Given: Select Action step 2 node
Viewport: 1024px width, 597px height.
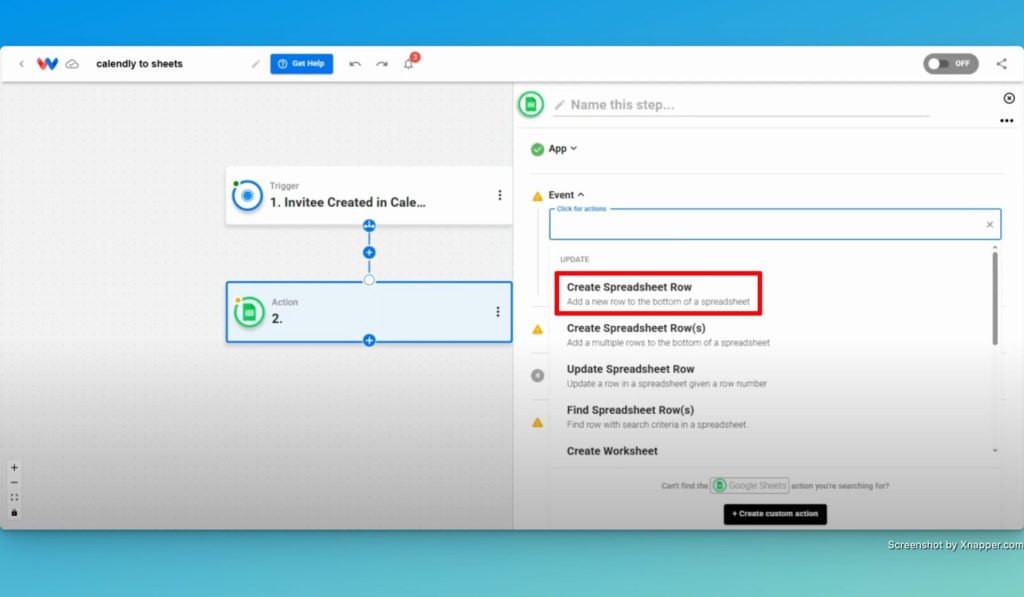Looking at the screenshot, I should (368, 312).
